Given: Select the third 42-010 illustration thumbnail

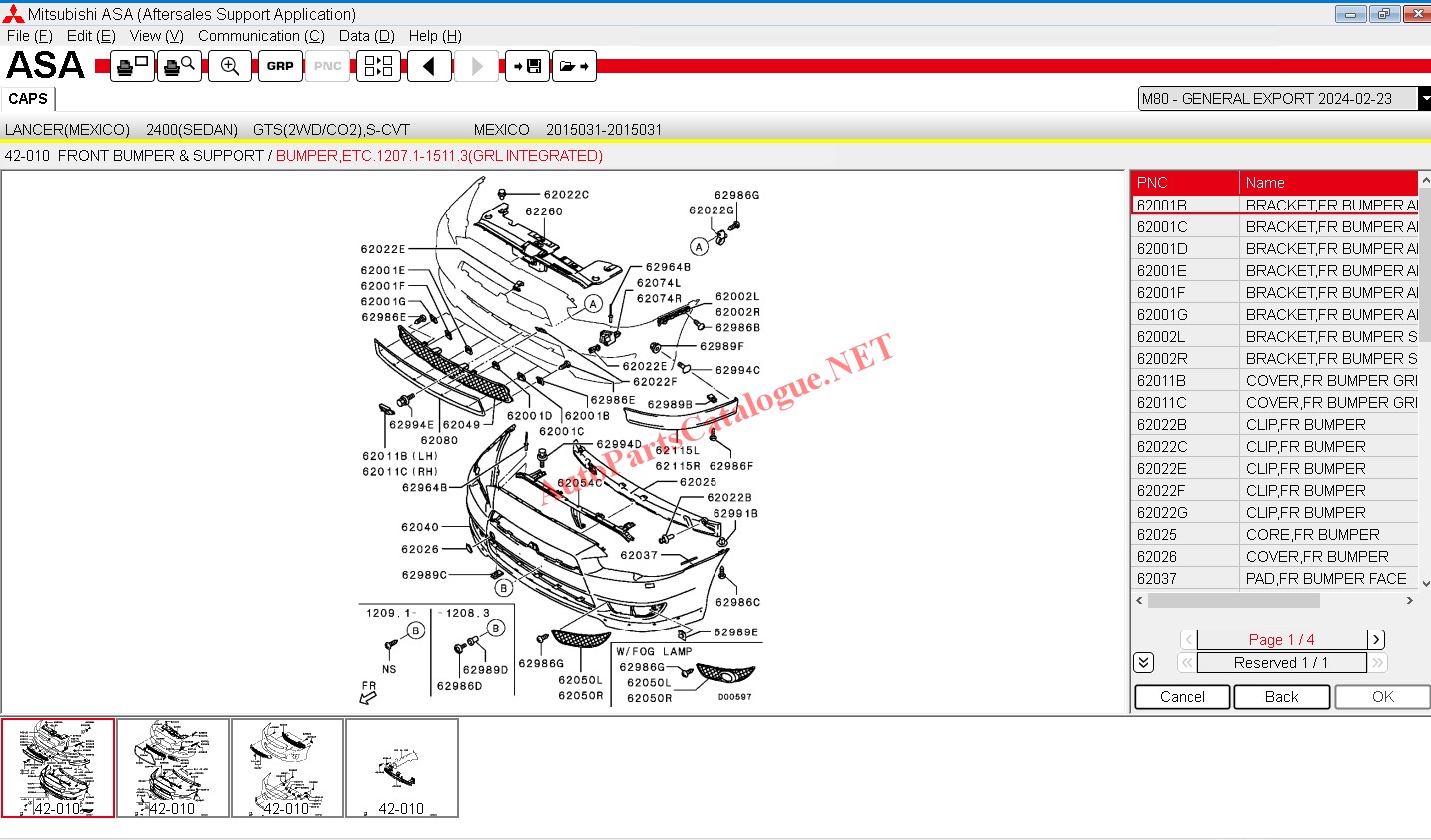Looking at the screenshot, I should [x=287, y=768].
